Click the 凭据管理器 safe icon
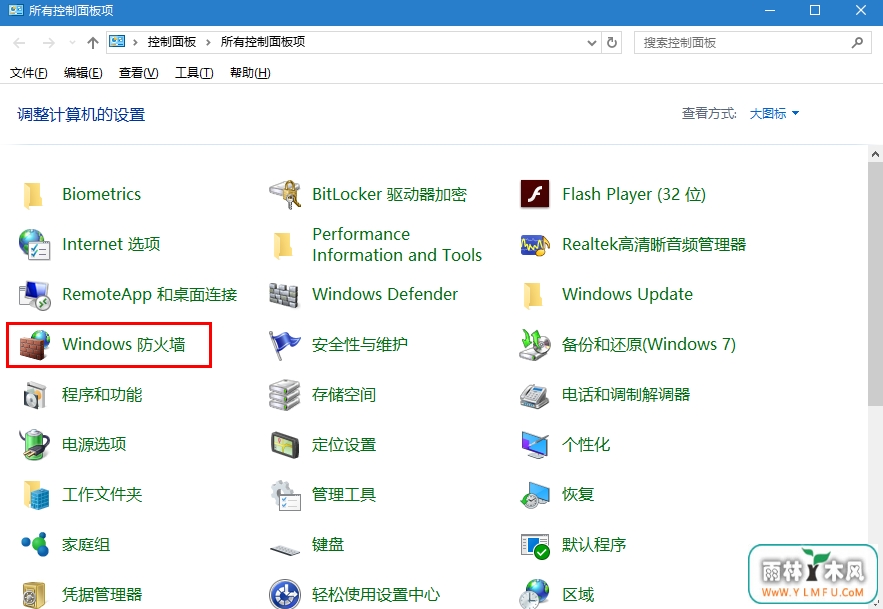This screenshot has height=609, width=883. [x=34, y=595]
